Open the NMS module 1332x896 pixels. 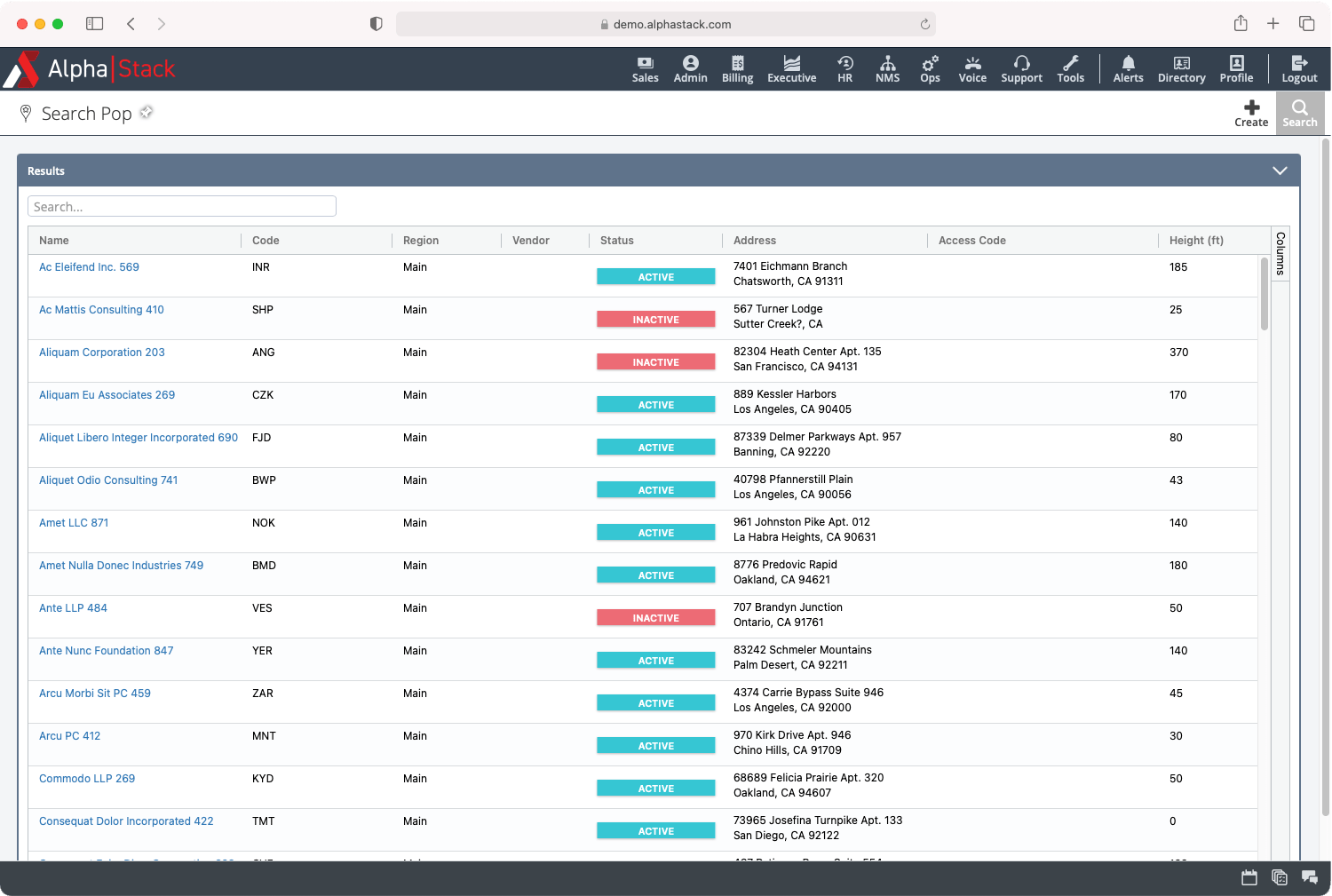pyautogui.click(x=887, y=69)
